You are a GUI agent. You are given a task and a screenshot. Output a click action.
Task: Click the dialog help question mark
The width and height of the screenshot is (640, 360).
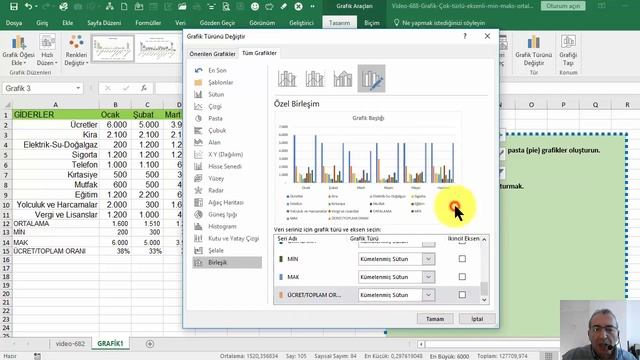pos(464,36)
